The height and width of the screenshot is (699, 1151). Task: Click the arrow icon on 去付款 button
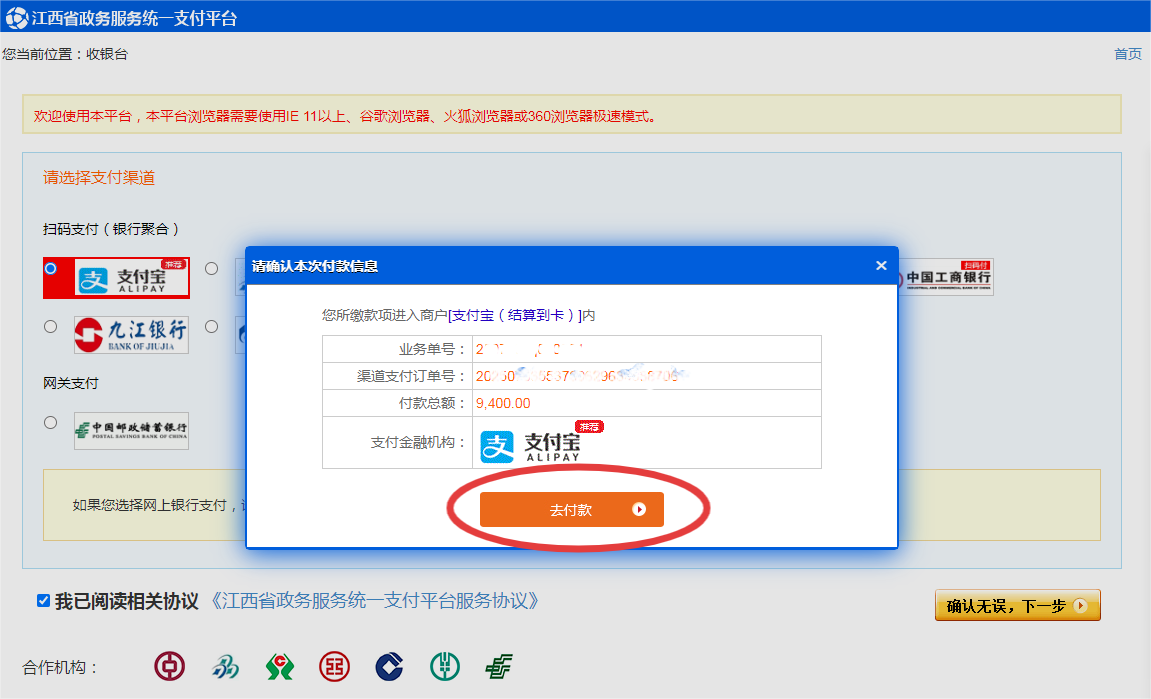(x=639, y=510)
